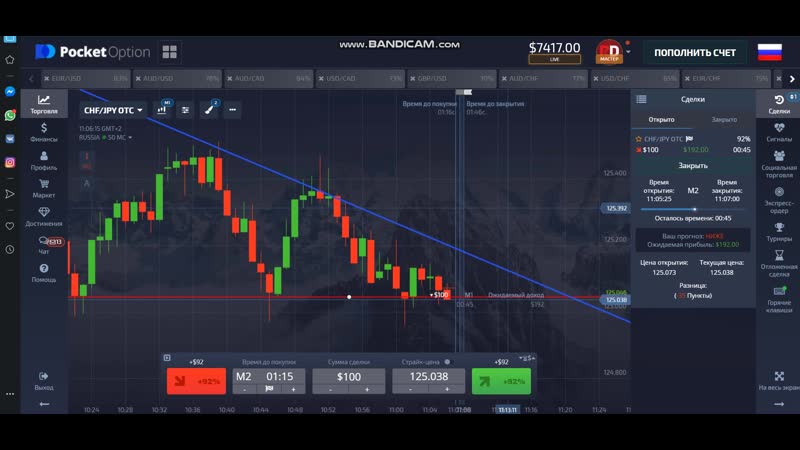800x450 pixels.
Task: Open the Финансы section in sidebar
Action: (44, 132)
